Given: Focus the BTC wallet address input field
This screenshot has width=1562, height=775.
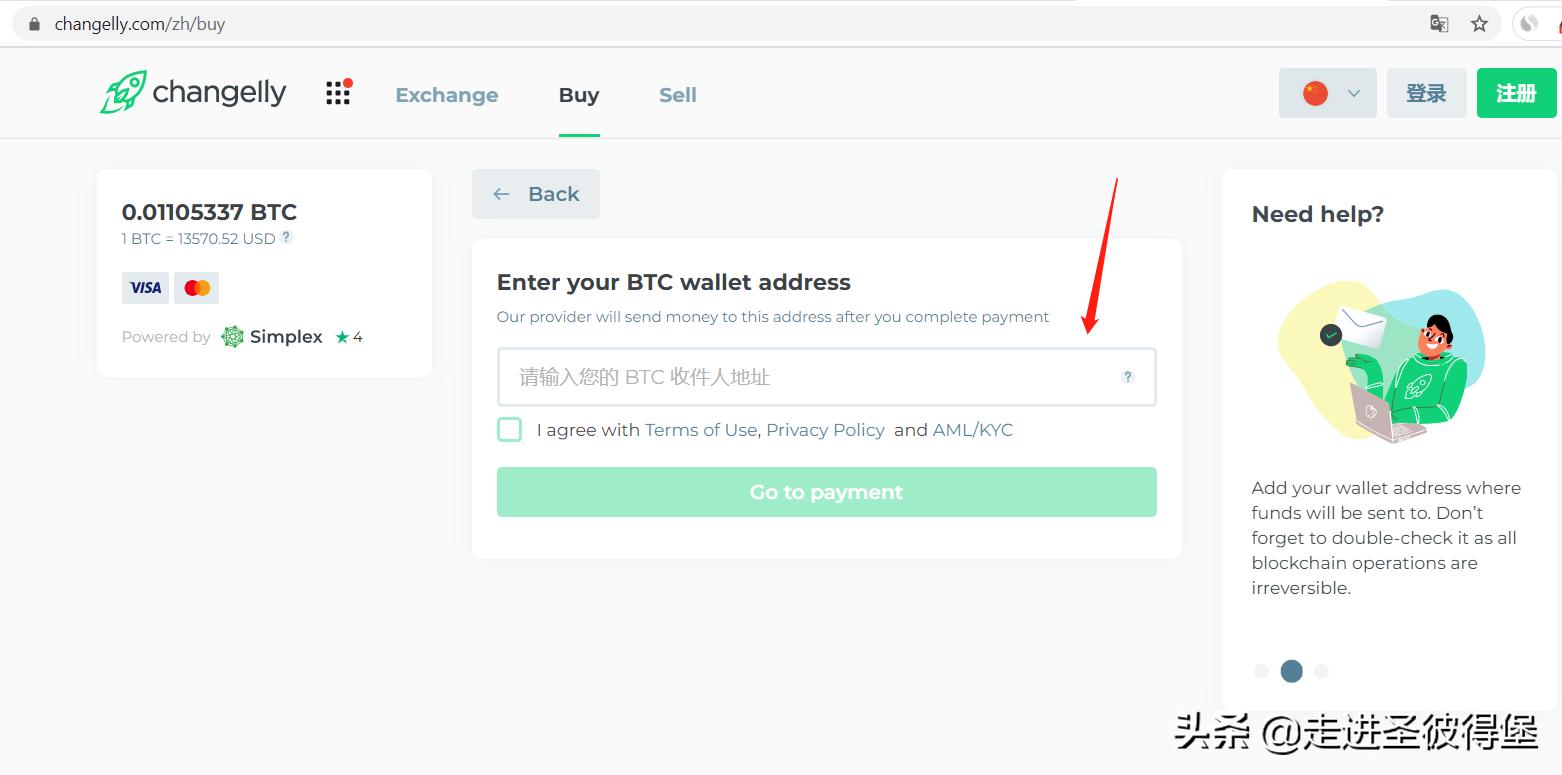Looking at the screenshot, I should [810, 377].
